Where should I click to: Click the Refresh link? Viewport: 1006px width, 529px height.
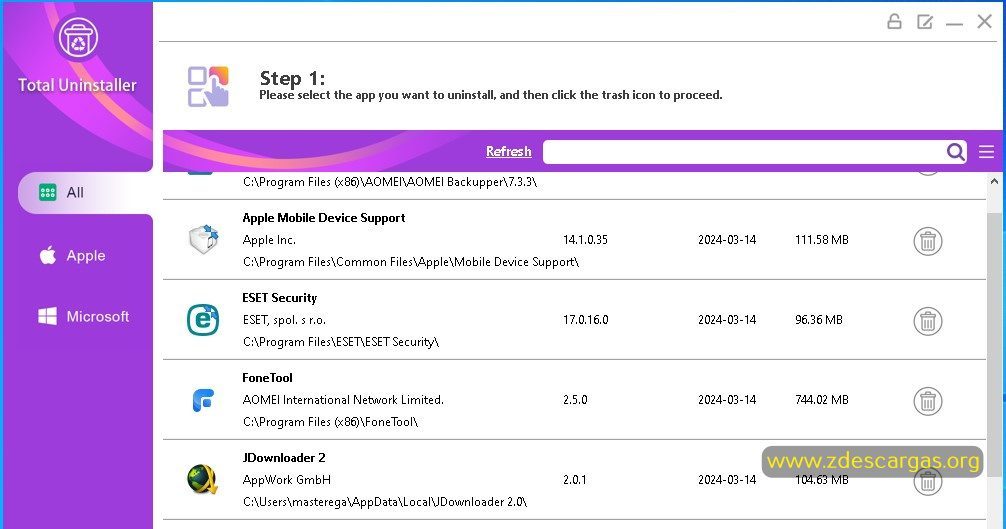coord(508,151)
